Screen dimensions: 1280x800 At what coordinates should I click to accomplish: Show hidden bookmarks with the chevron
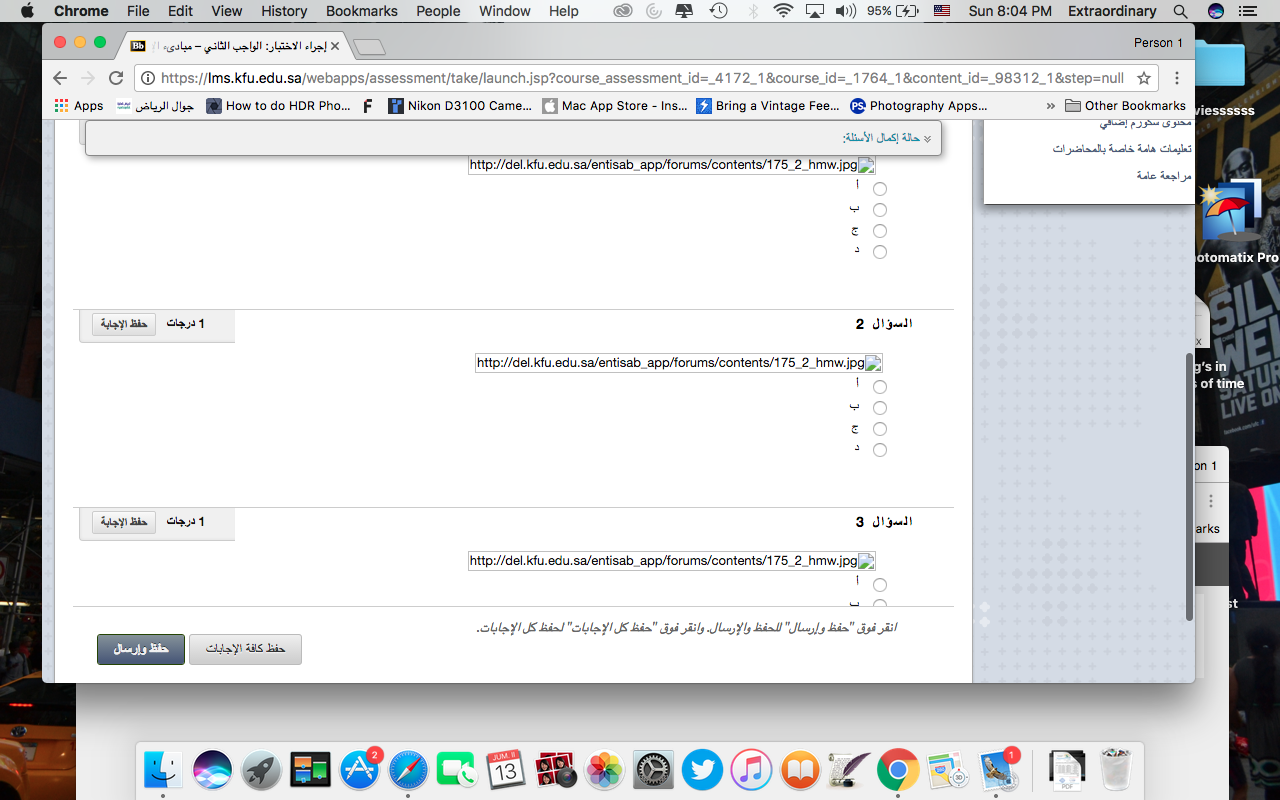coord(1050,106)
